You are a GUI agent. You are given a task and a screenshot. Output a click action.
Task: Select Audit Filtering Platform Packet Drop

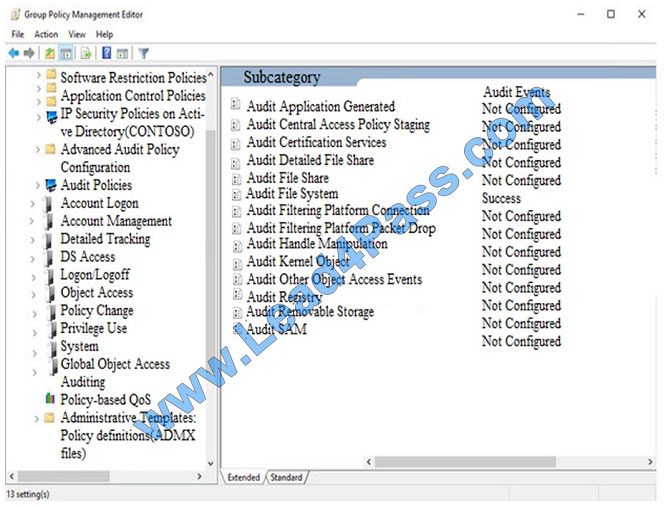[x=341, y=228]
